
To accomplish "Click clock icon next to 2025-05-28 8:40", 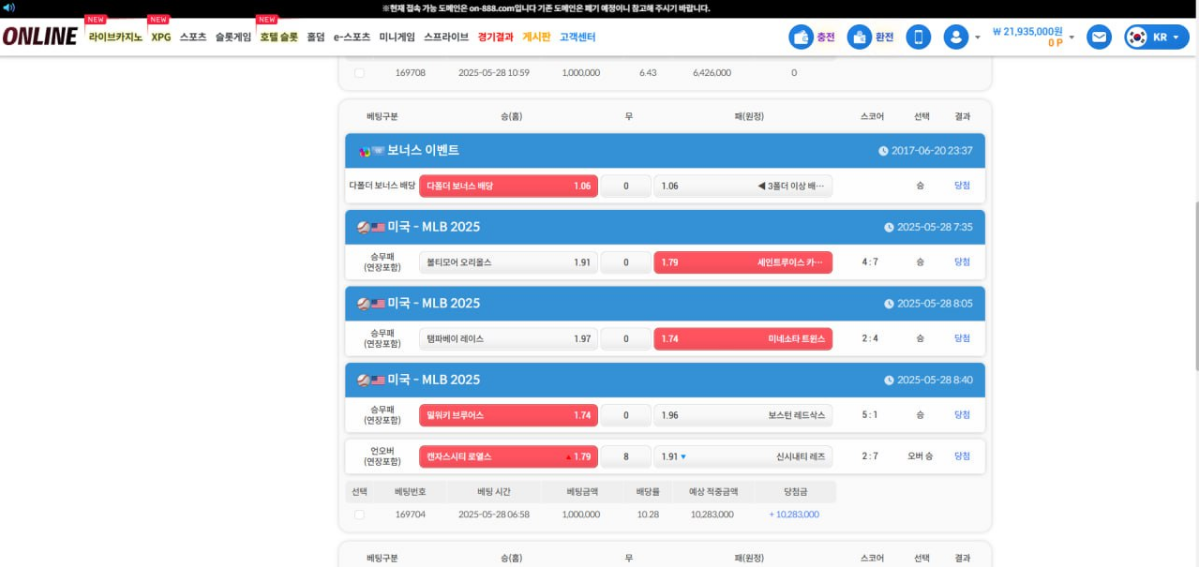I will [x=889, y=380].
